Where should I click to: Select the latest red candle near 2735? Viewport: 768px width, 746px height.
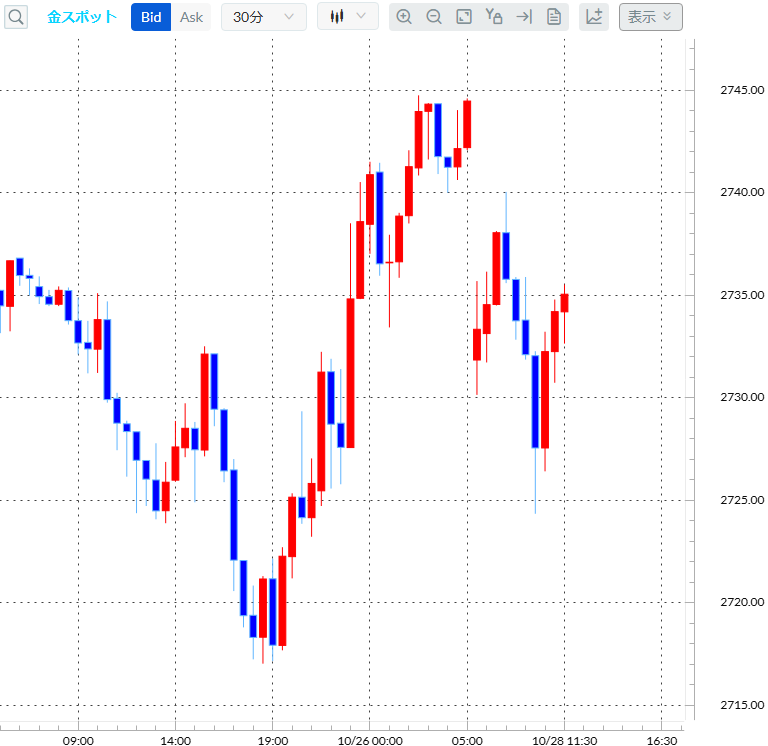coord(564,303)
